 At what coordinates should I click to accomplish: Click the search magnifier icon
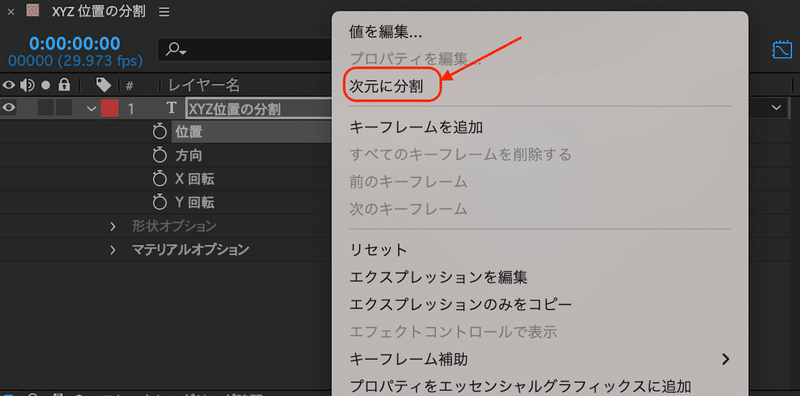(177, 49)
